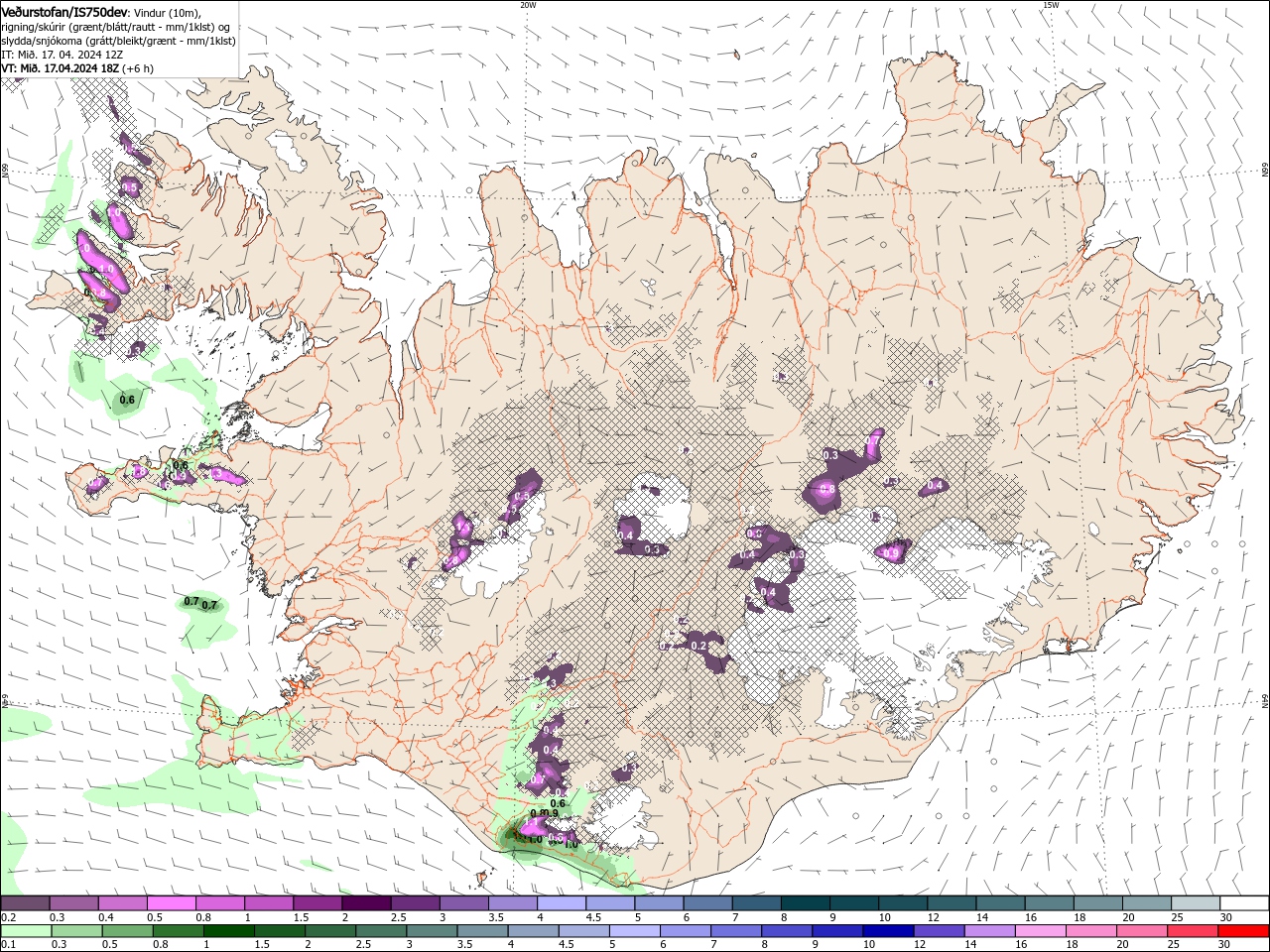
Task: Select the 0.5–0.8 green swatch, lower scale
Action: (126, 931)
